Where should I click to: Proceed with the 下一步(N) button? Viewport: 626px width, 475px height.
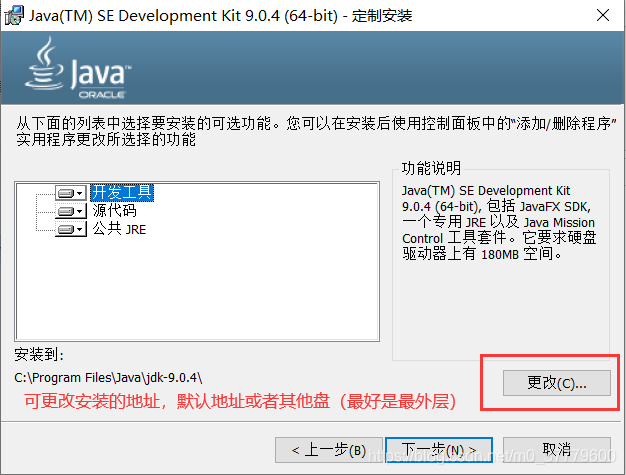[x=439, y=450]
